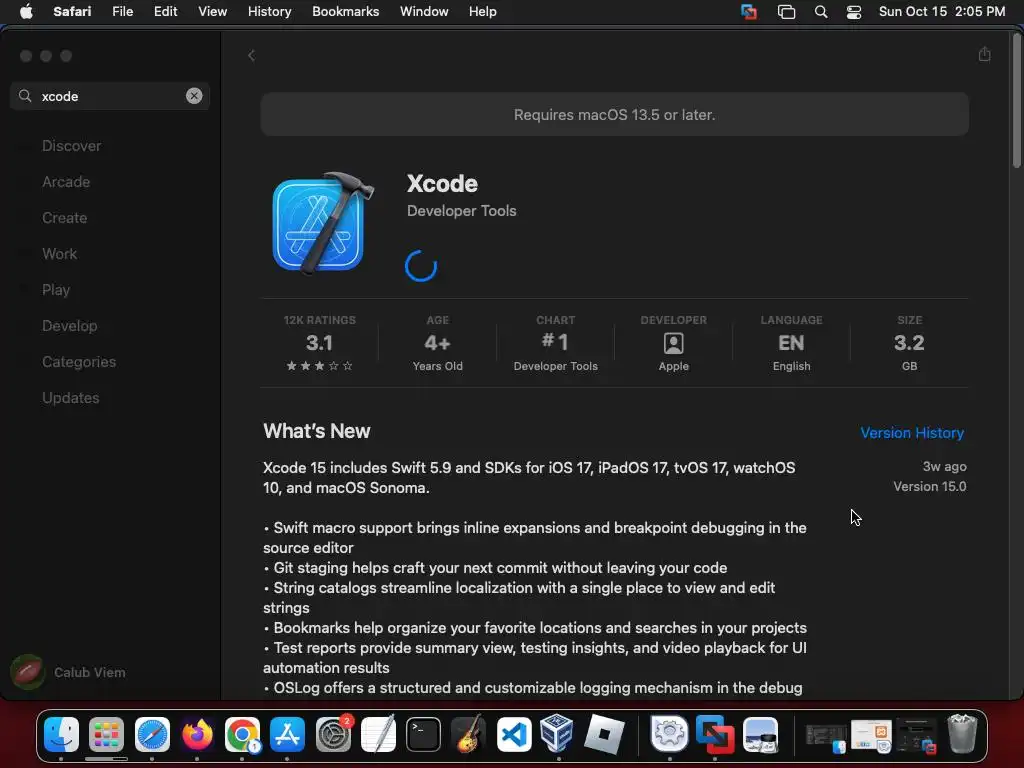Open the Safari menu

[x=72, y=12]
